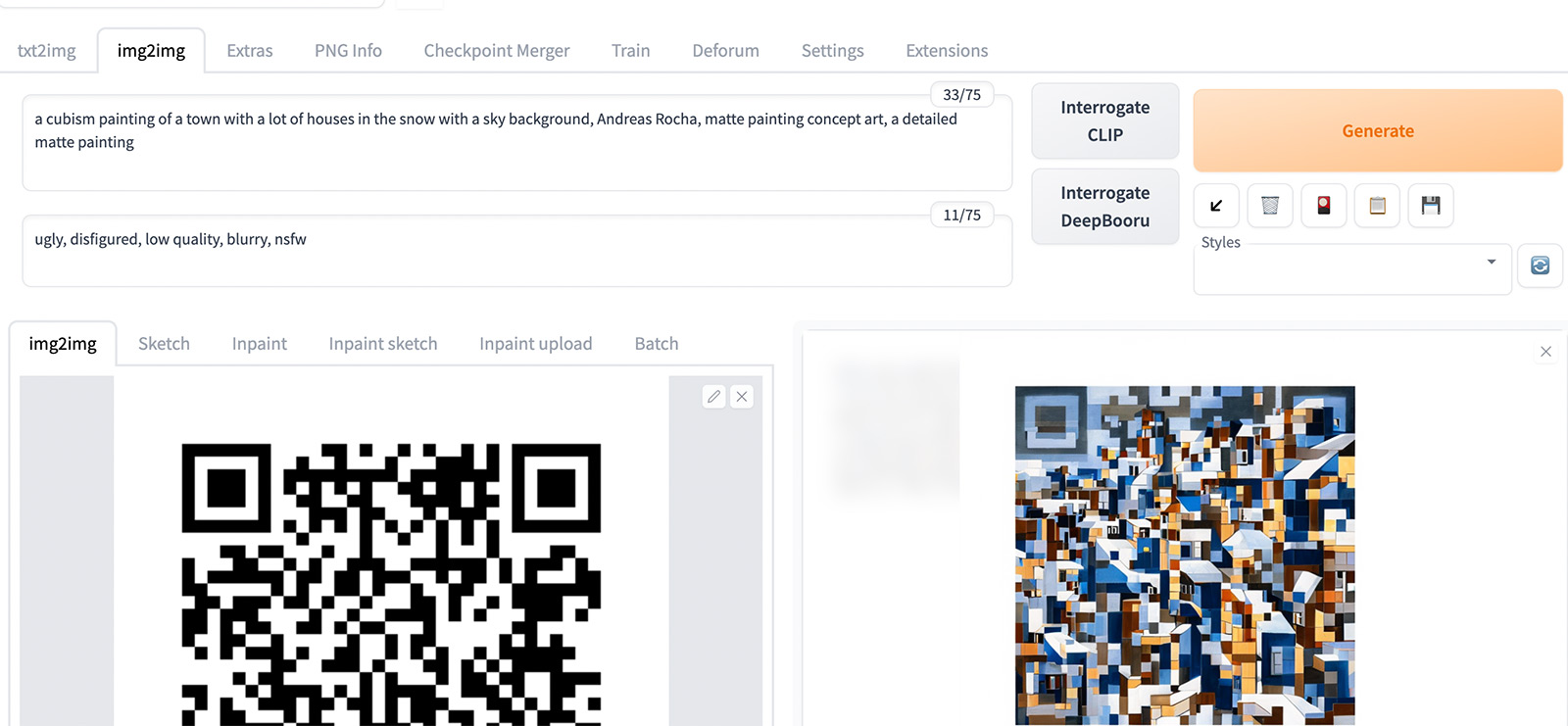
Task: Select the Inpaint sketch sub-tab
Action: tap(383, 344)
